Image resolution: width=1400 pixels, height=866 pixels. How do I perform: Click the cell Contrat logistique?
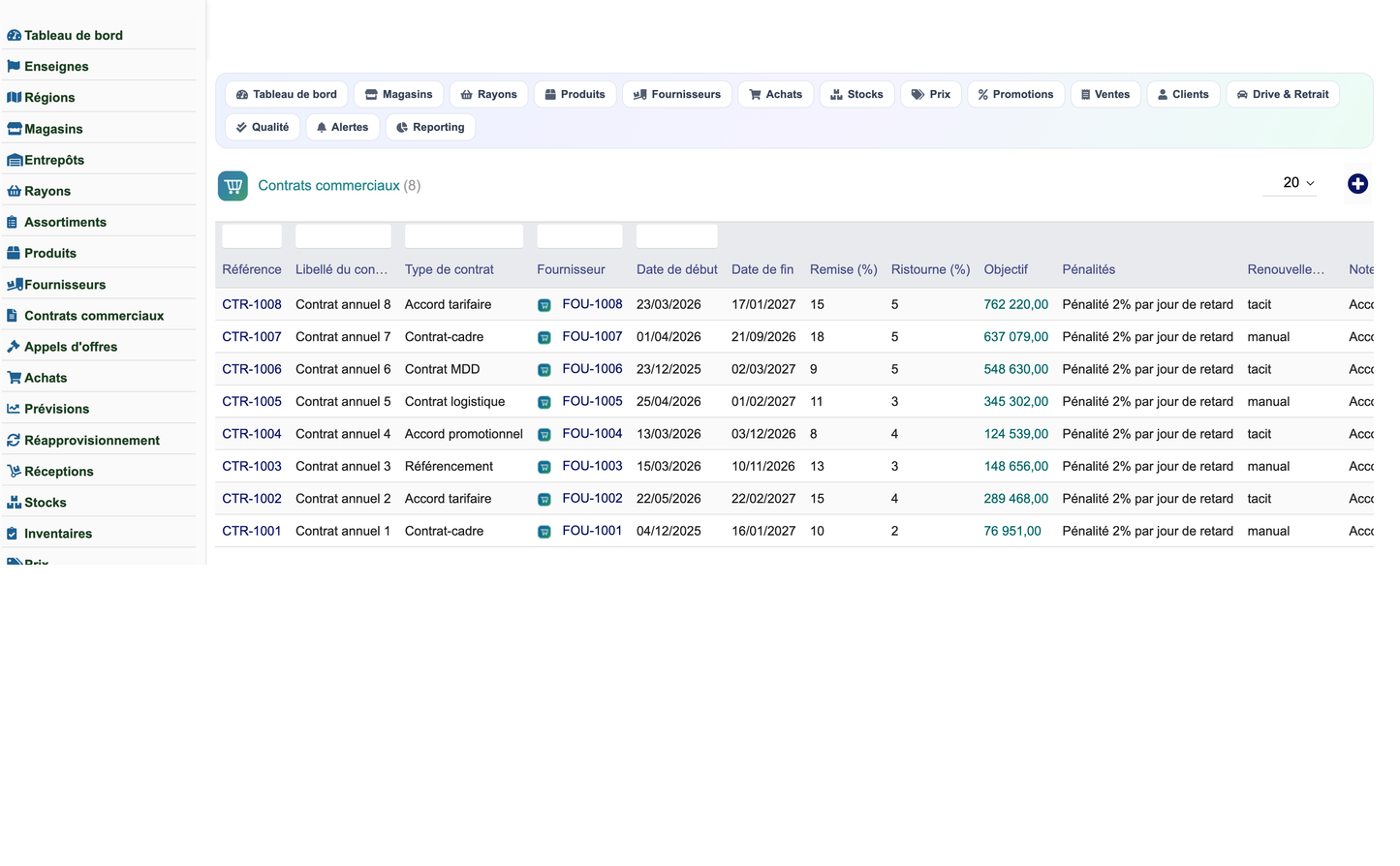pyautogui.click(x=454, y=401)
